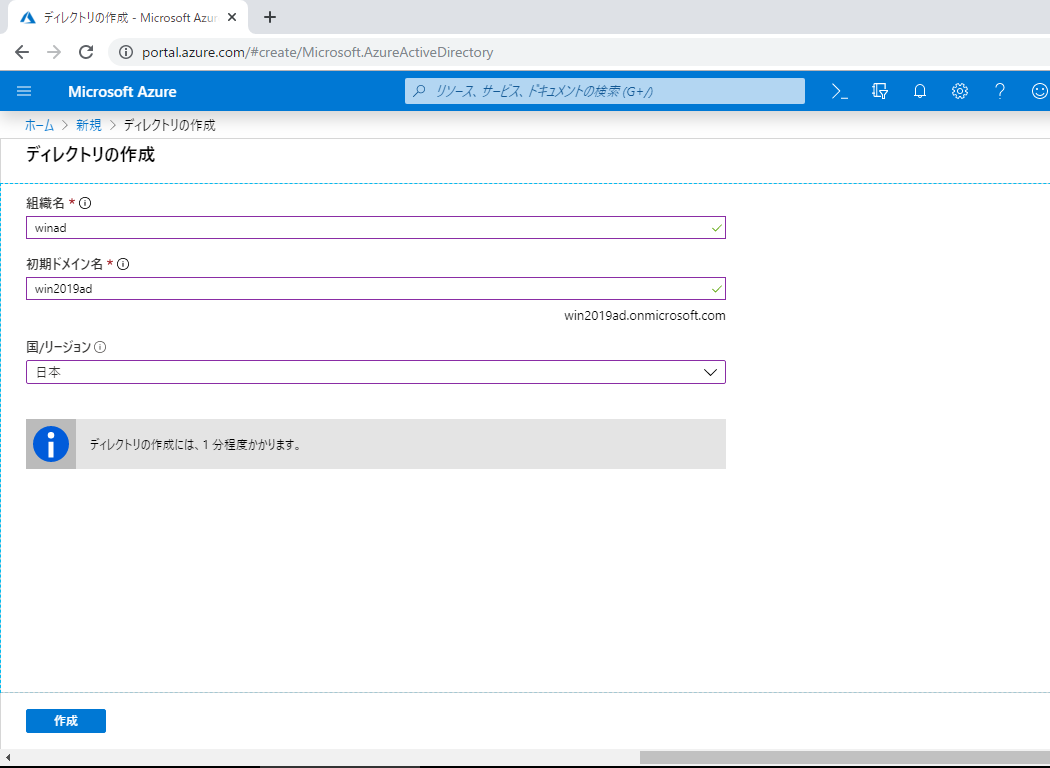Focus the 組織名 input field
Image resolution: width=1050 pixels, height=768 pixels.
pyautogui.click(x=376, y=228)
